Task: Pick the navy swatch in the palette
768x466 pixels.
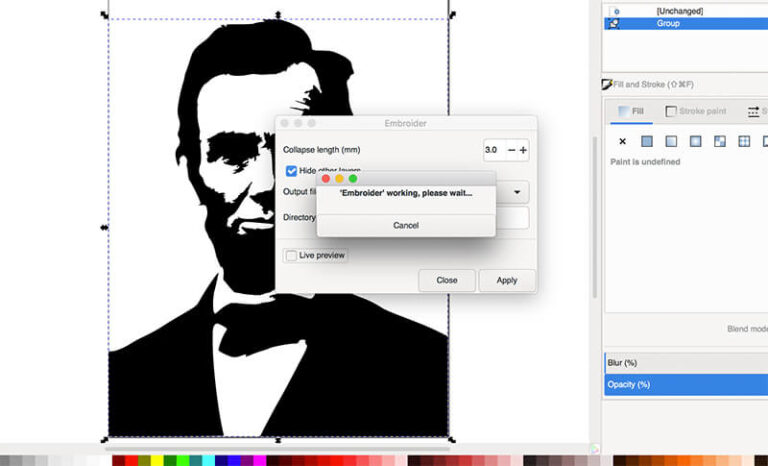Action: coord(221,461)
